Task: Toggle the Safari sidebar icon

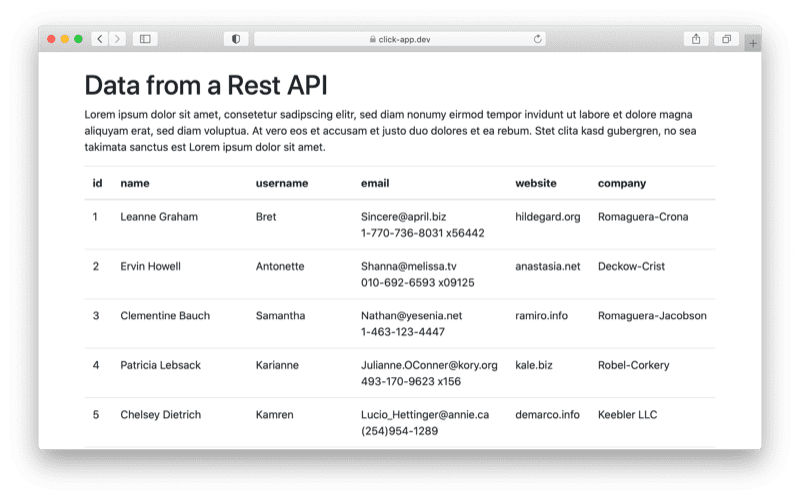Action: point(145,39)
